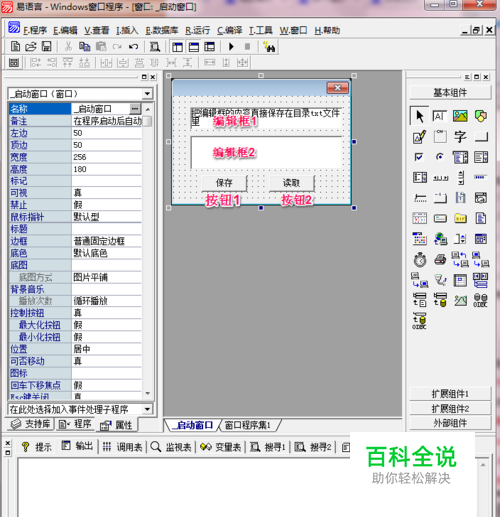Click the ellipsis button in 名称 property
Screen dimensions: 500x517
click(x=135, y=109)
